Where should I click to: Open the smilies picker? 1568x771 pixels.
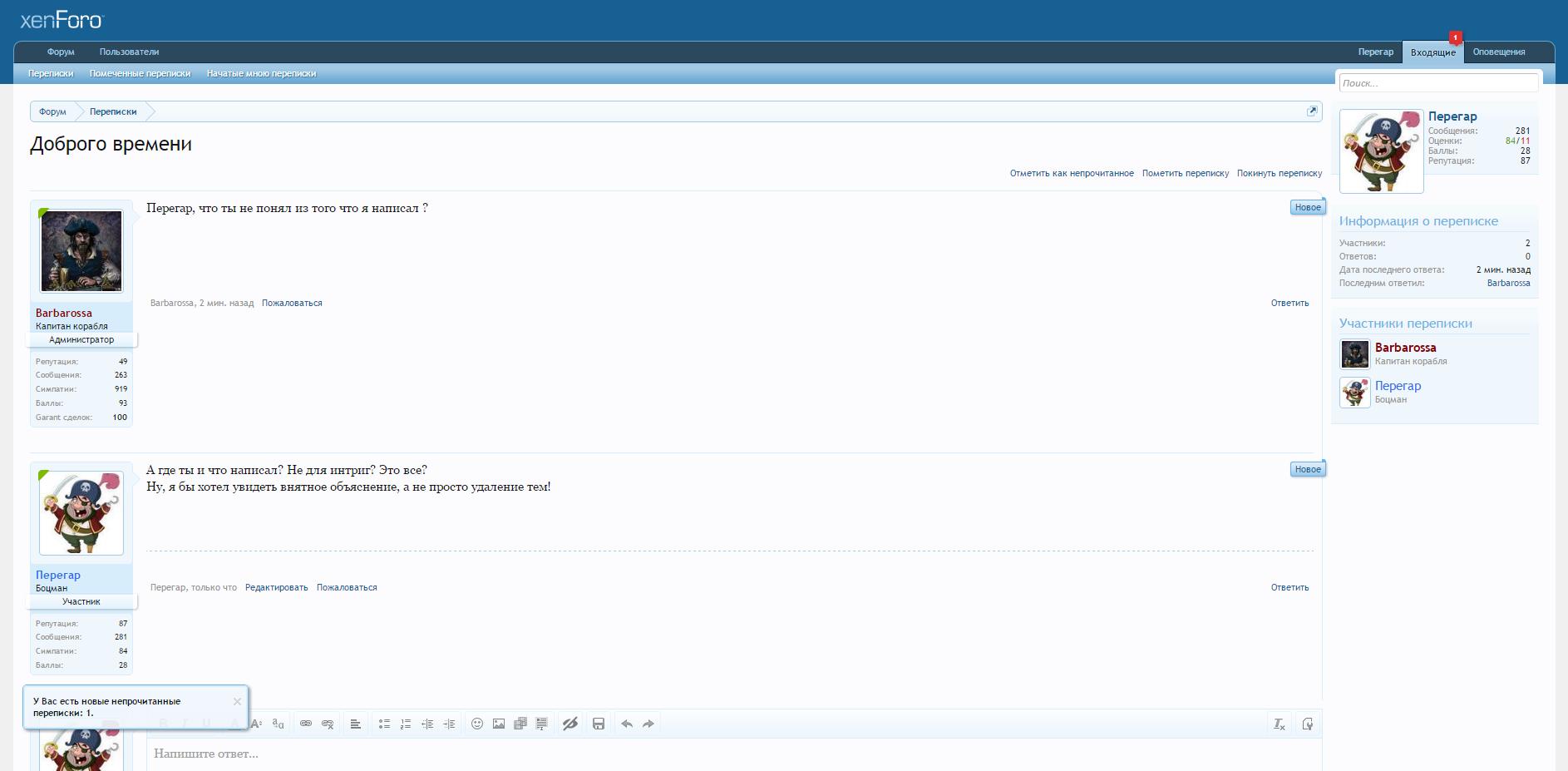pyautogui.click(x=477, y=724)
